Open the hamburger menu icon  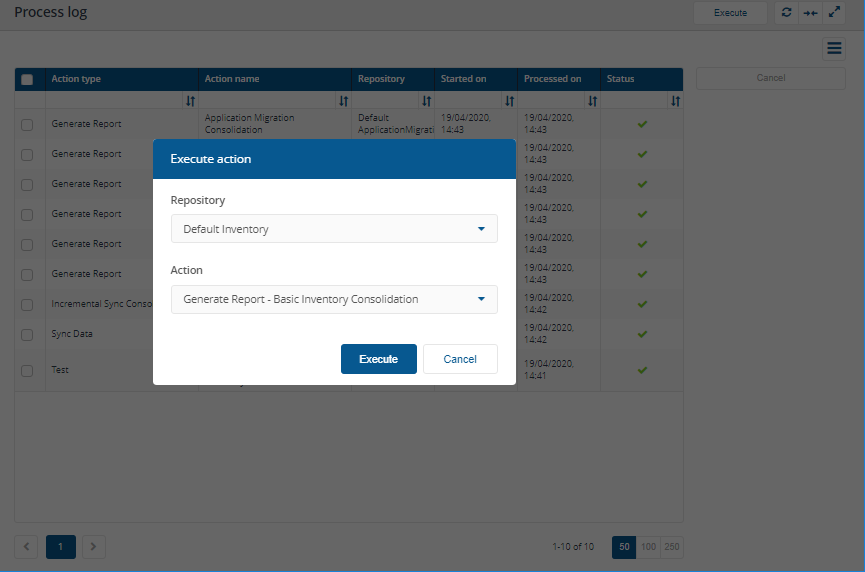click(834, 48)
